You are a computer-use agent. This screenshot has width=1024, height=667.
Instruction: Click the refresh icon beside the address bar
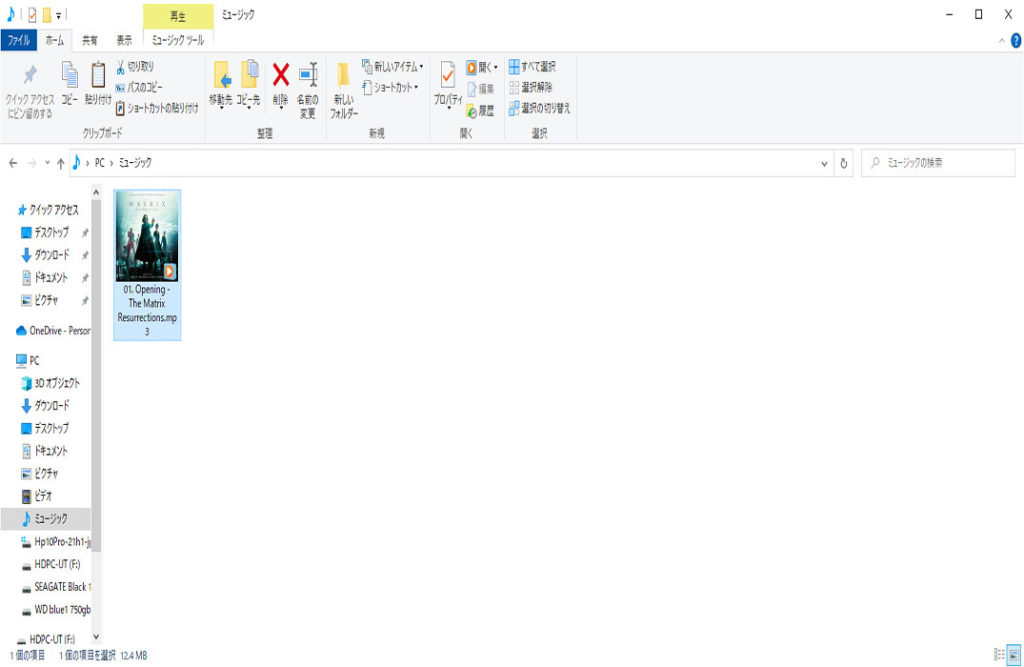(x=844, y=163)
